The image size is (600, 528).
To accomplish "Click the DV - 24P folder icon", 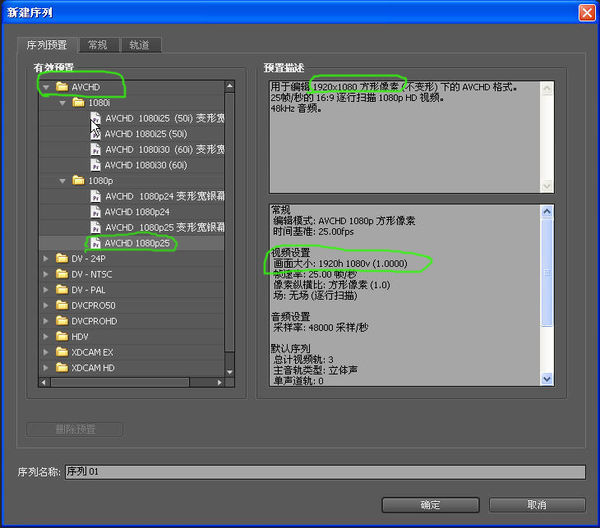I will coord(61,259).
